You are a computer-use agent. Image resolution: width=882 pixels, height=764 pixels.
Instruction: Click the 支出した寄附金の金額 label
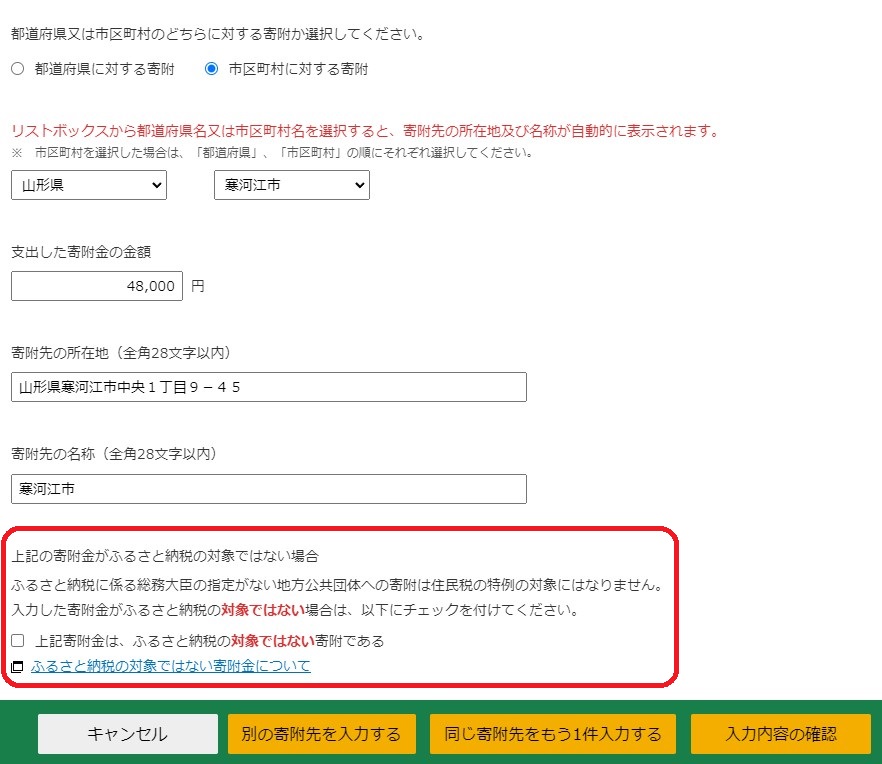[x=81, y=252]
